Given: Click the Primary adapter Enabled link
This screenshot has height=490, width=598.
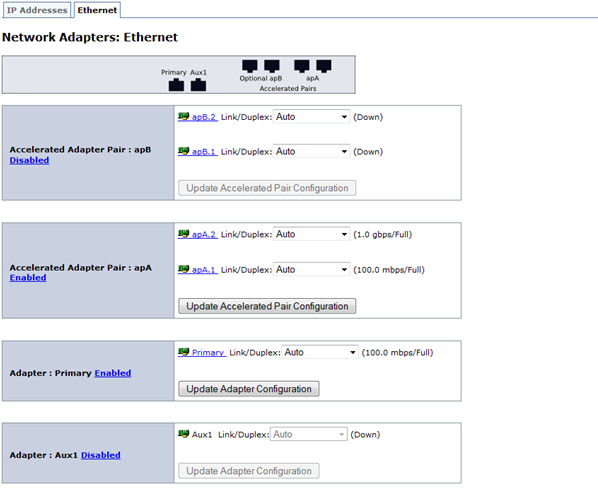Looking at the screenshot, I should tap(113, 373).
